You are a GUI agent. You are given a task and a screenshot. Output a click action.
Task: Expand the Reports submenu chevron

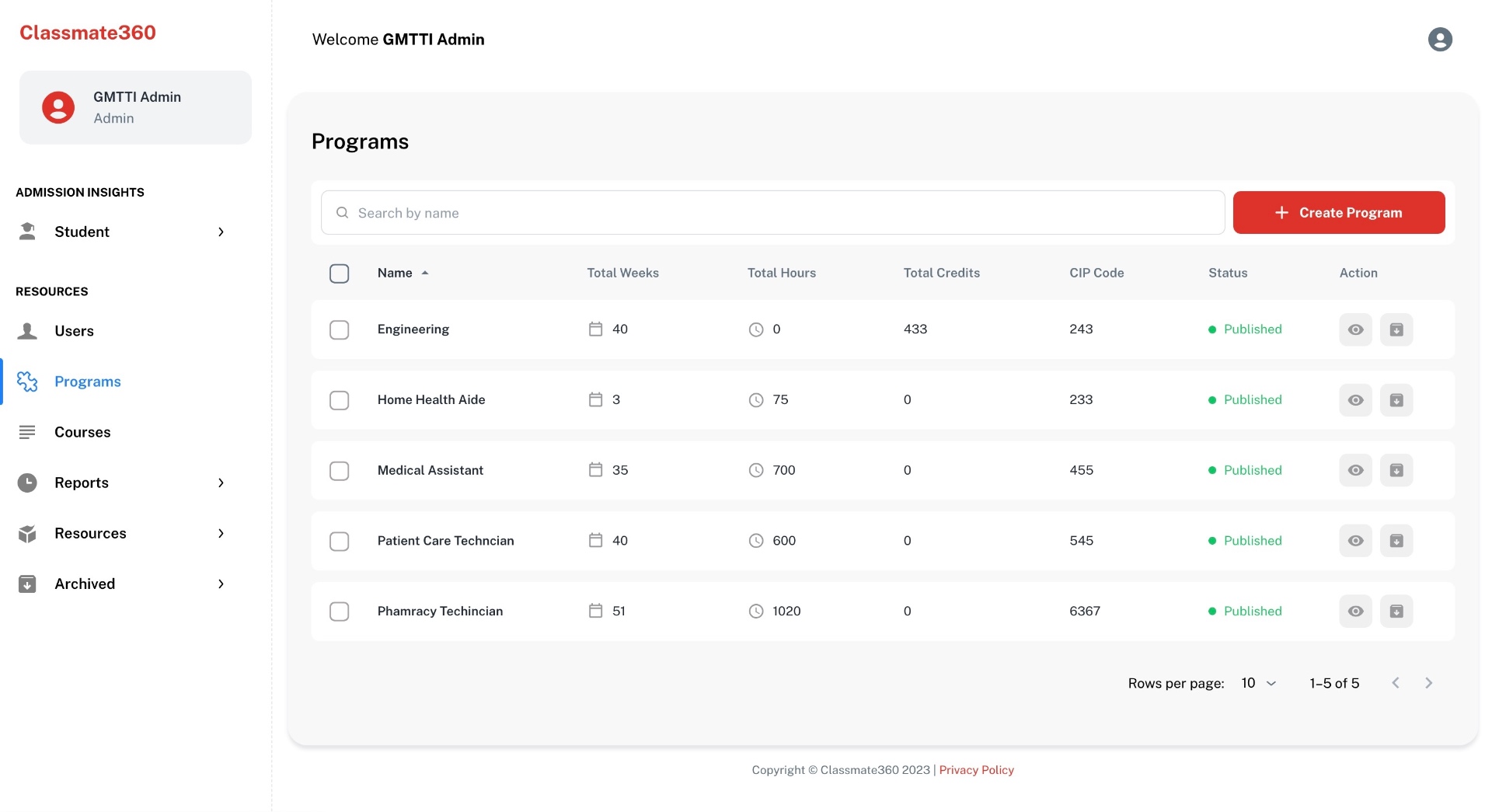click(x=221, y=483)
